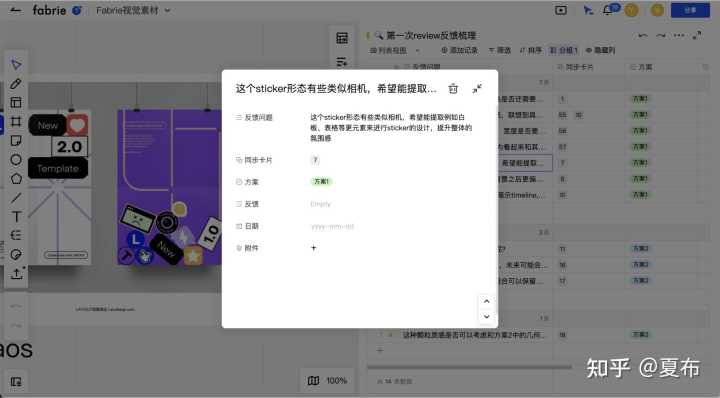The height and width of the screenshot is (398, 720).
Task: Redo in the review panel header
Action: [661, 35]
